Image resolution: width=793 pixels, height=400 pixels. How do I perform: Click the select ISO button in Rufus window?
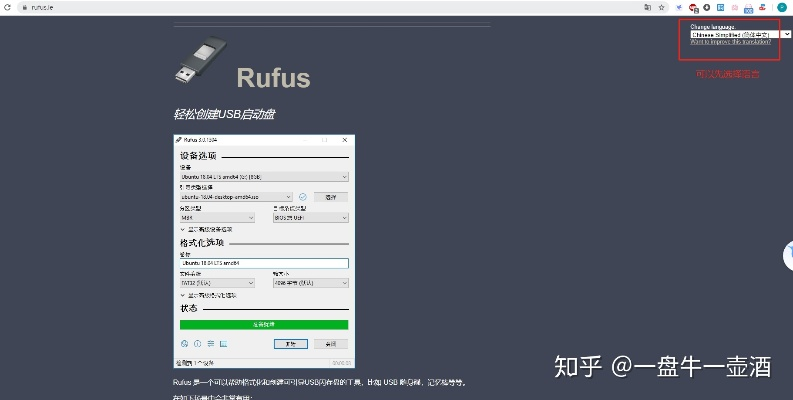(331, 197)
